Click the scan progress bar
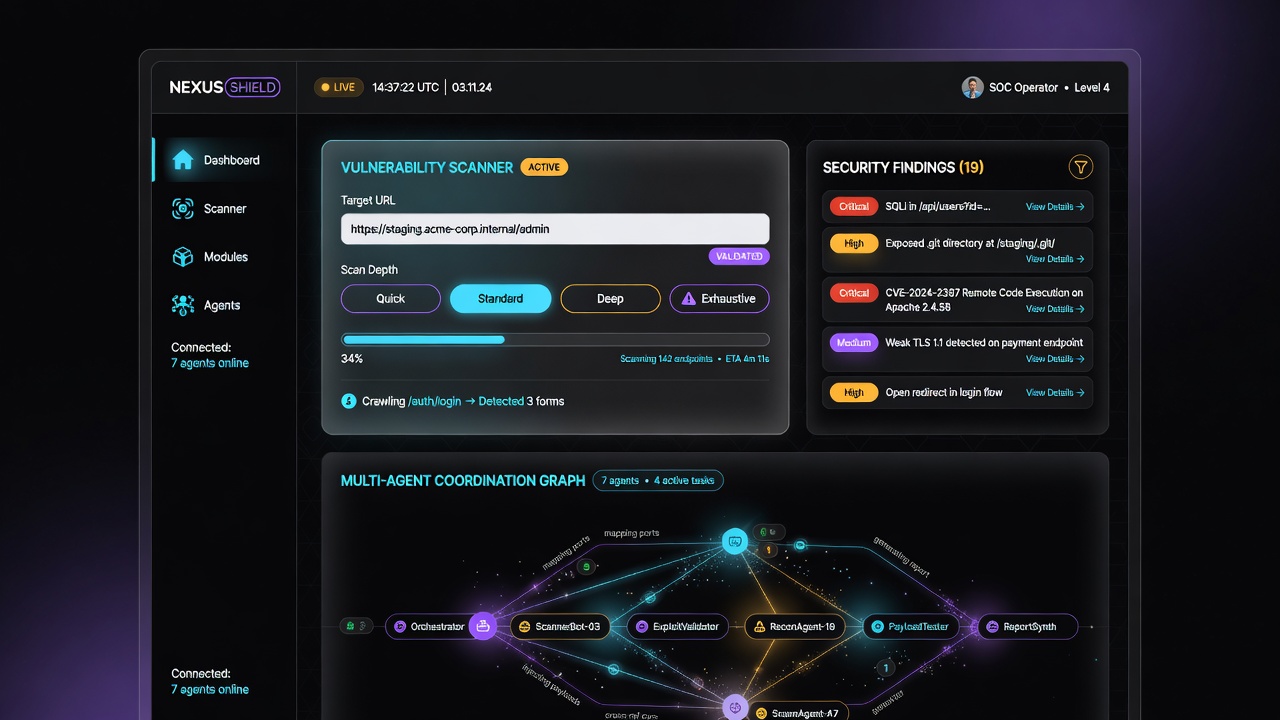The image size is (1280, 720). 555,340
